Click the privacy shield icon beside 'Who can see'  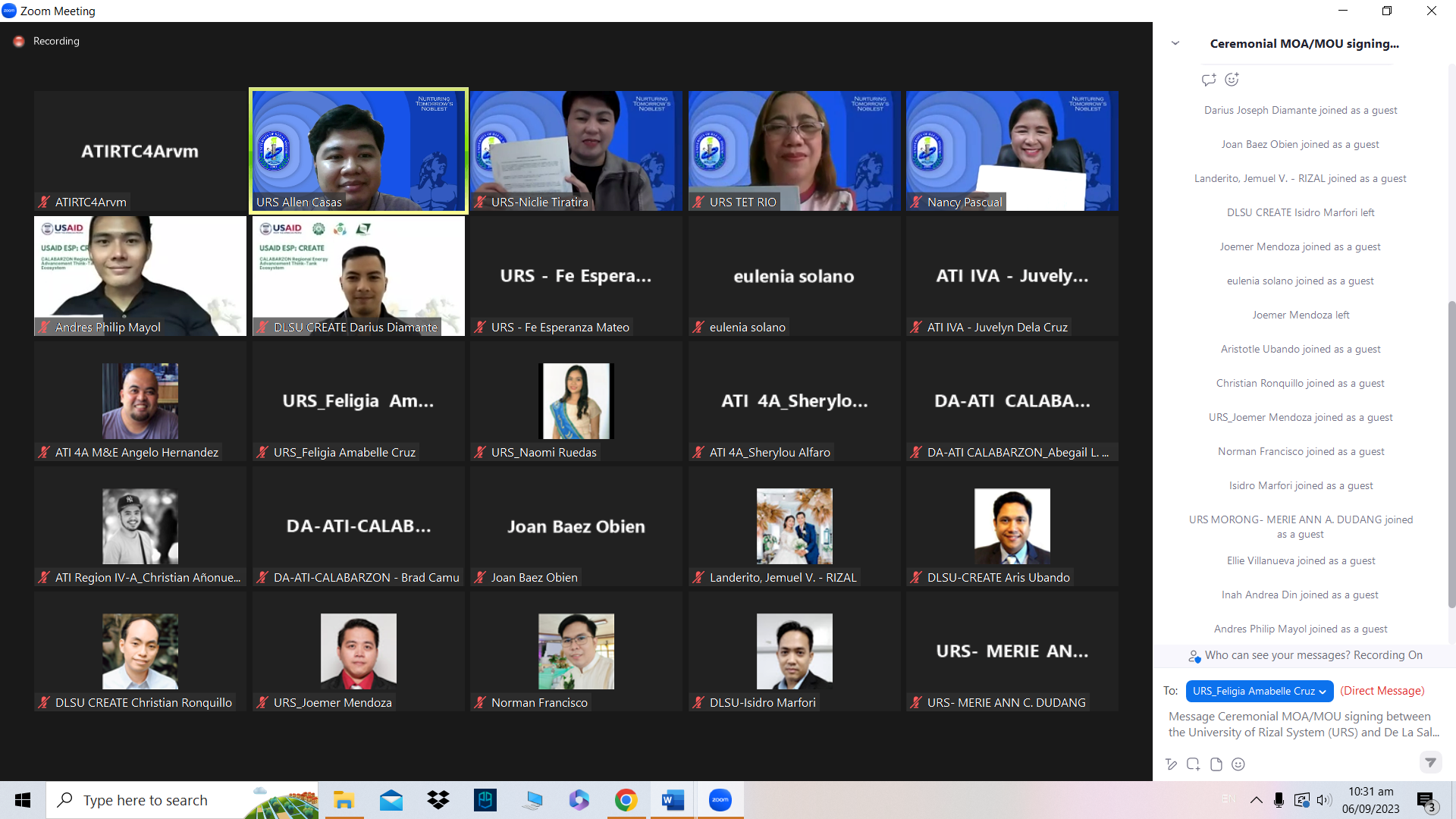1194,656
